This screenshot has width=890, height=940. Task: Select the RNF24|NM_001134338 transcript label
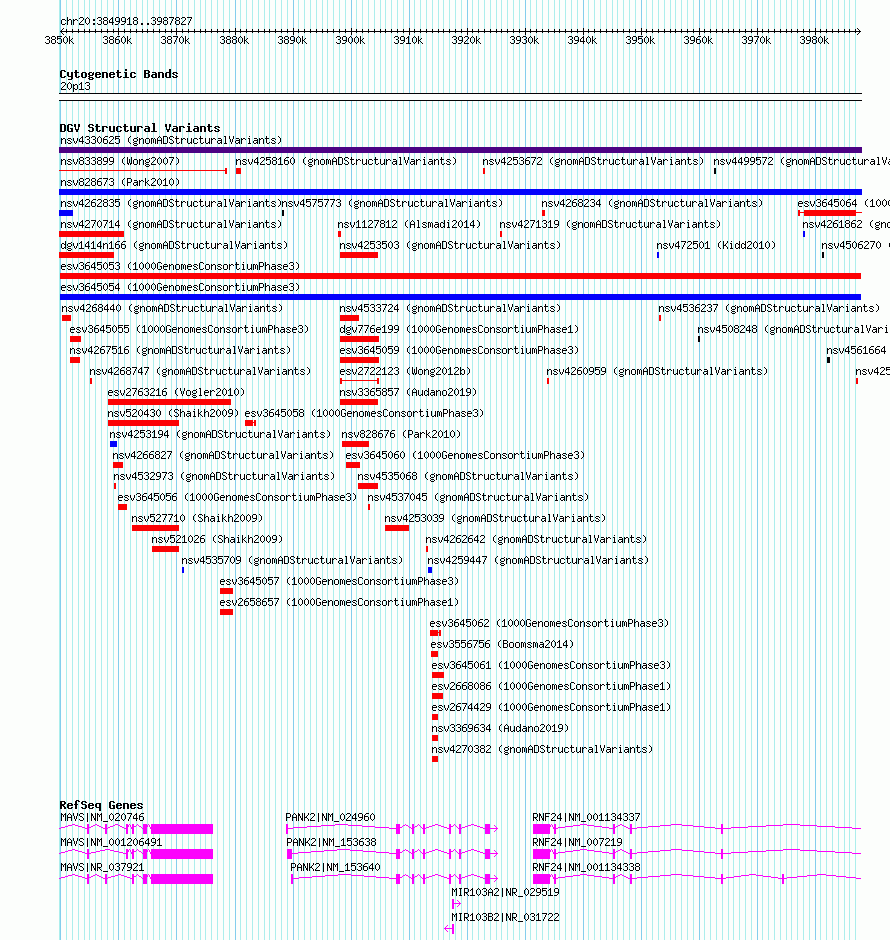click(x=586, y=867)
